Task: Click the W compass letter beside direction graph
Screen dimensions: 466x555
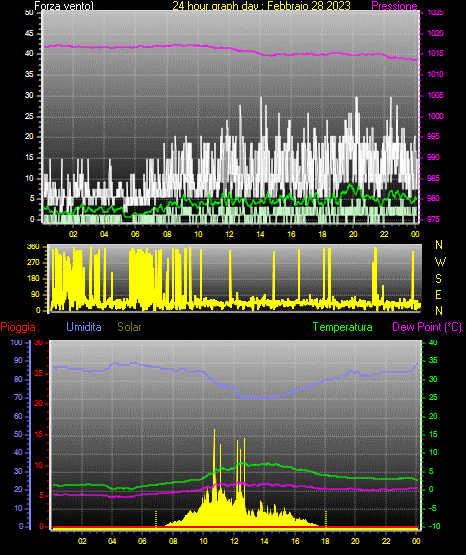Action: [440, 262]
